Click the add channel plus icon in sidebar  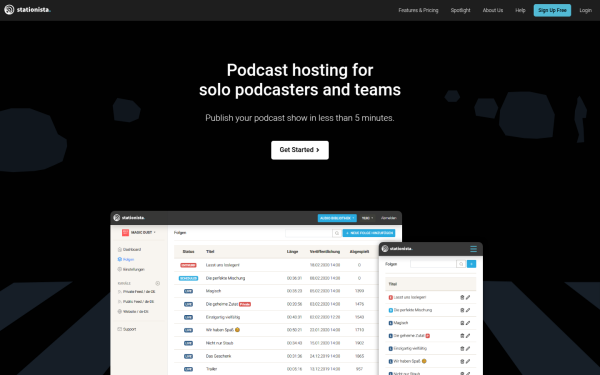[x=157, y=283]
